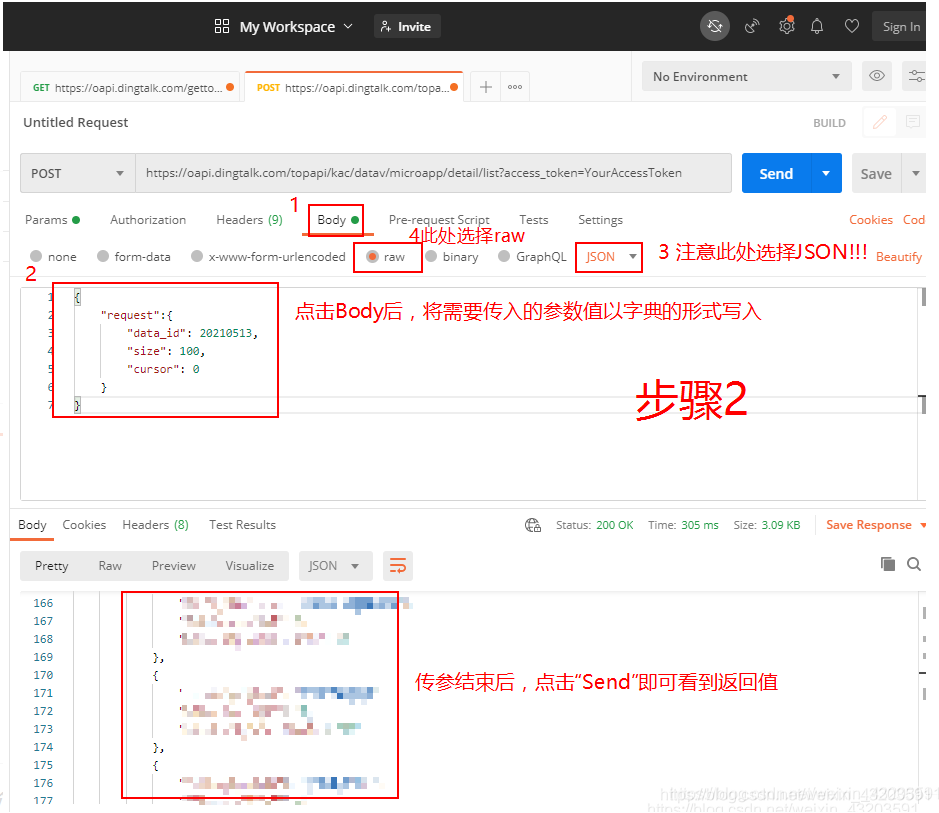Click the network globe lock icon
This screenshot has height=813, width=939.
pos(533,525)
